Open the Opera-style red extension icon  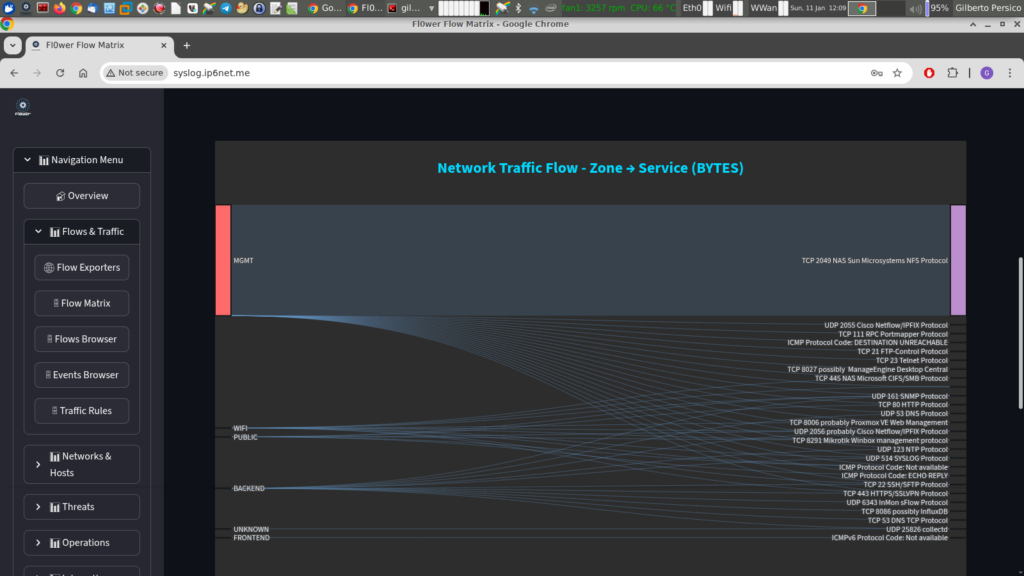coord(929,73)
